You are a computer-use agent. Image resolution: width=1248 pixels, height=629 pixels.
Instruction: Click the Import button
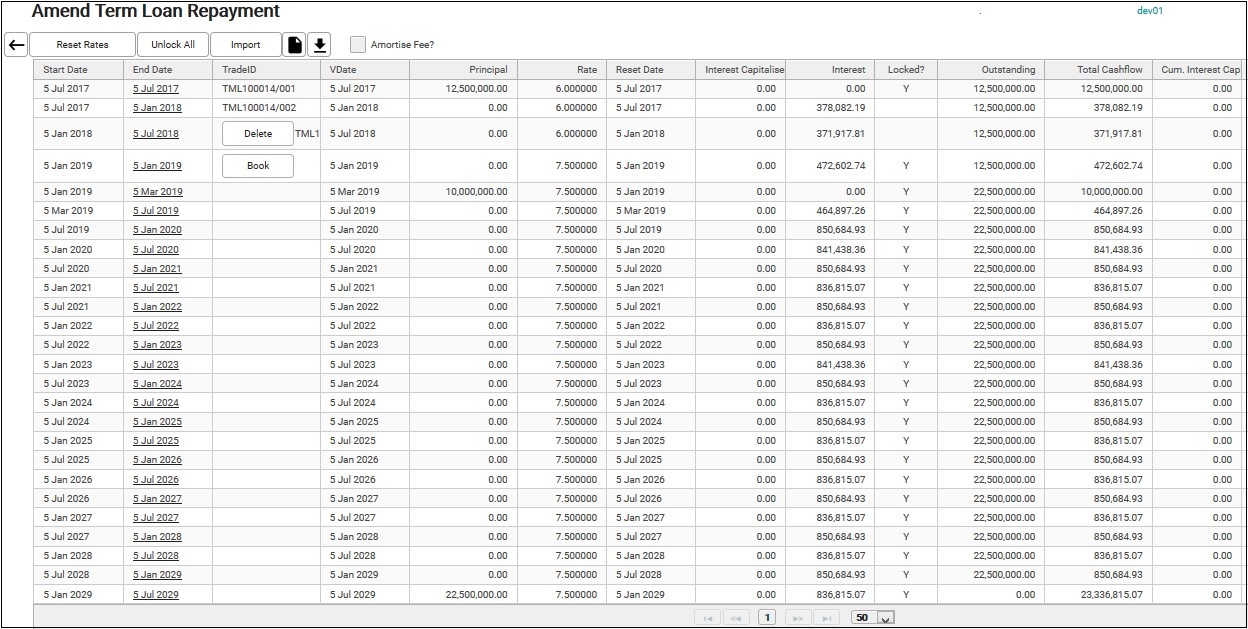point(245,45)
